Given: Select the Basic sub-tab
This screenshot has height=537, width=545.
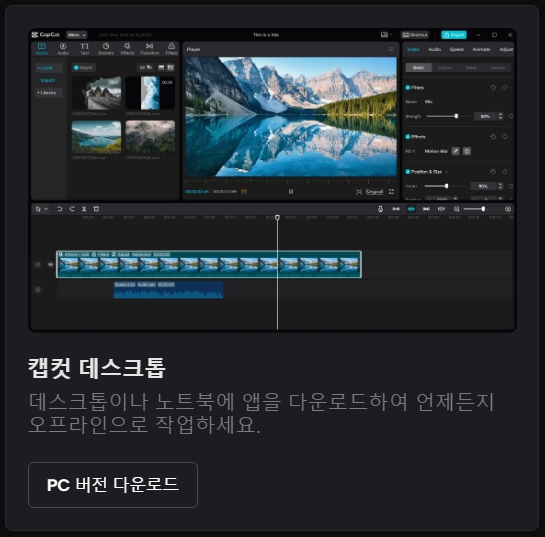Looking at the screenshot, I should pos(418,67).
